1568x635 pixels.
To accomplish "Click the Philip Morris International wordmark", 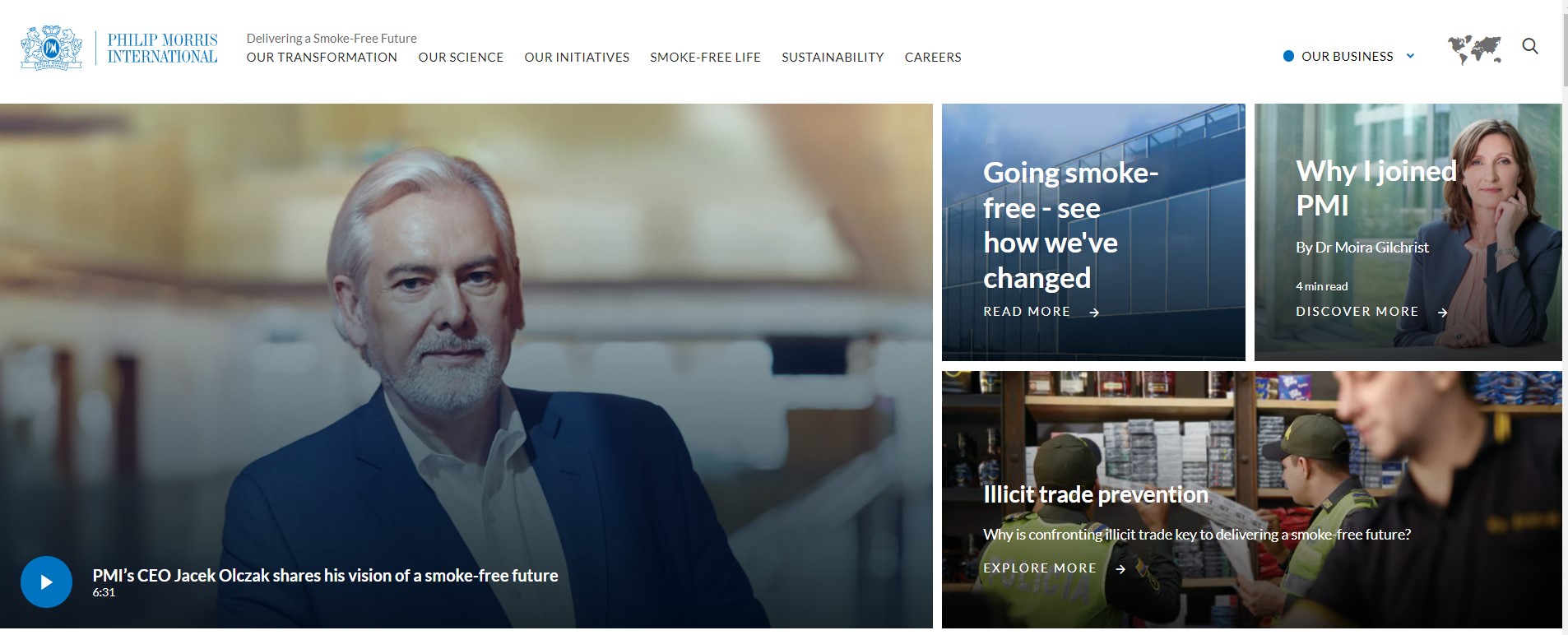I will point(162,48).
